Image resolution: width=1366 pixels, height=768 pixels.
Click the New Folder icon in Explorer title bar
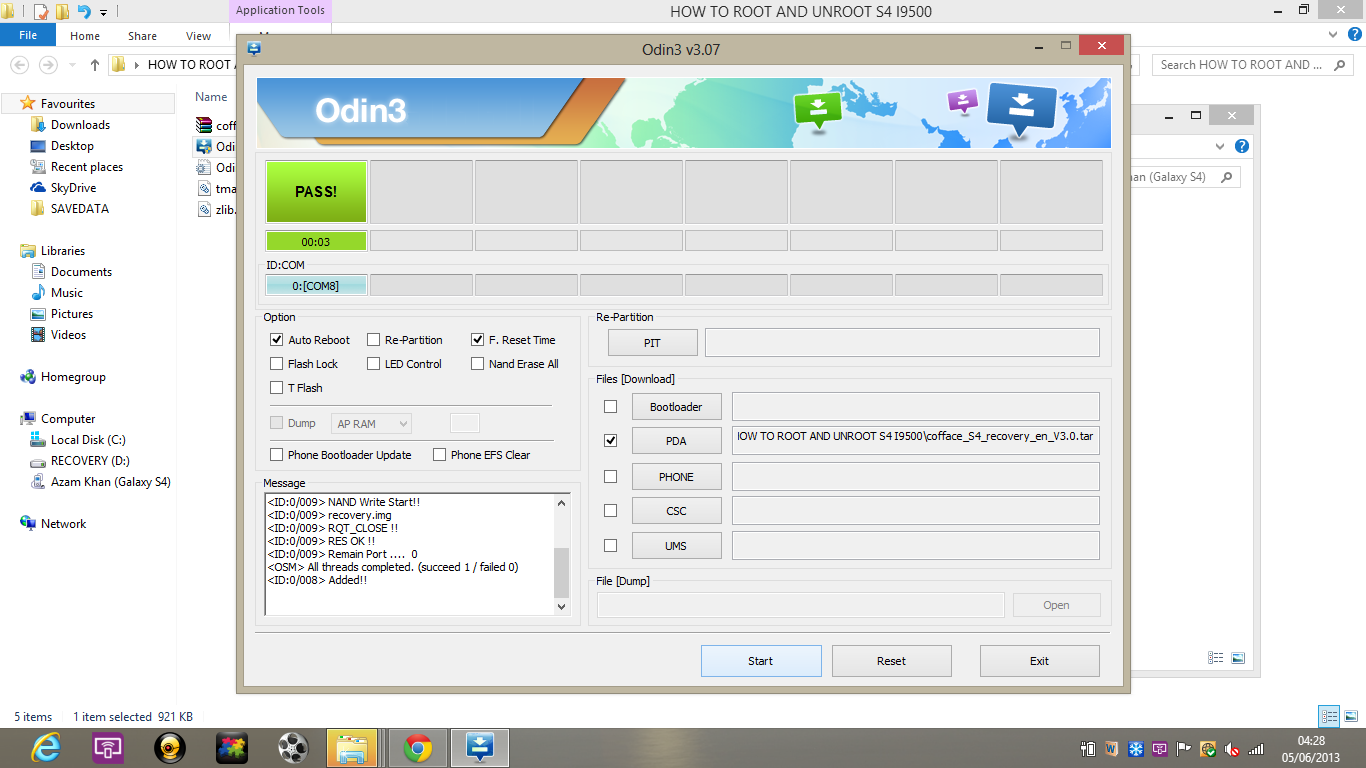point(62,12)
